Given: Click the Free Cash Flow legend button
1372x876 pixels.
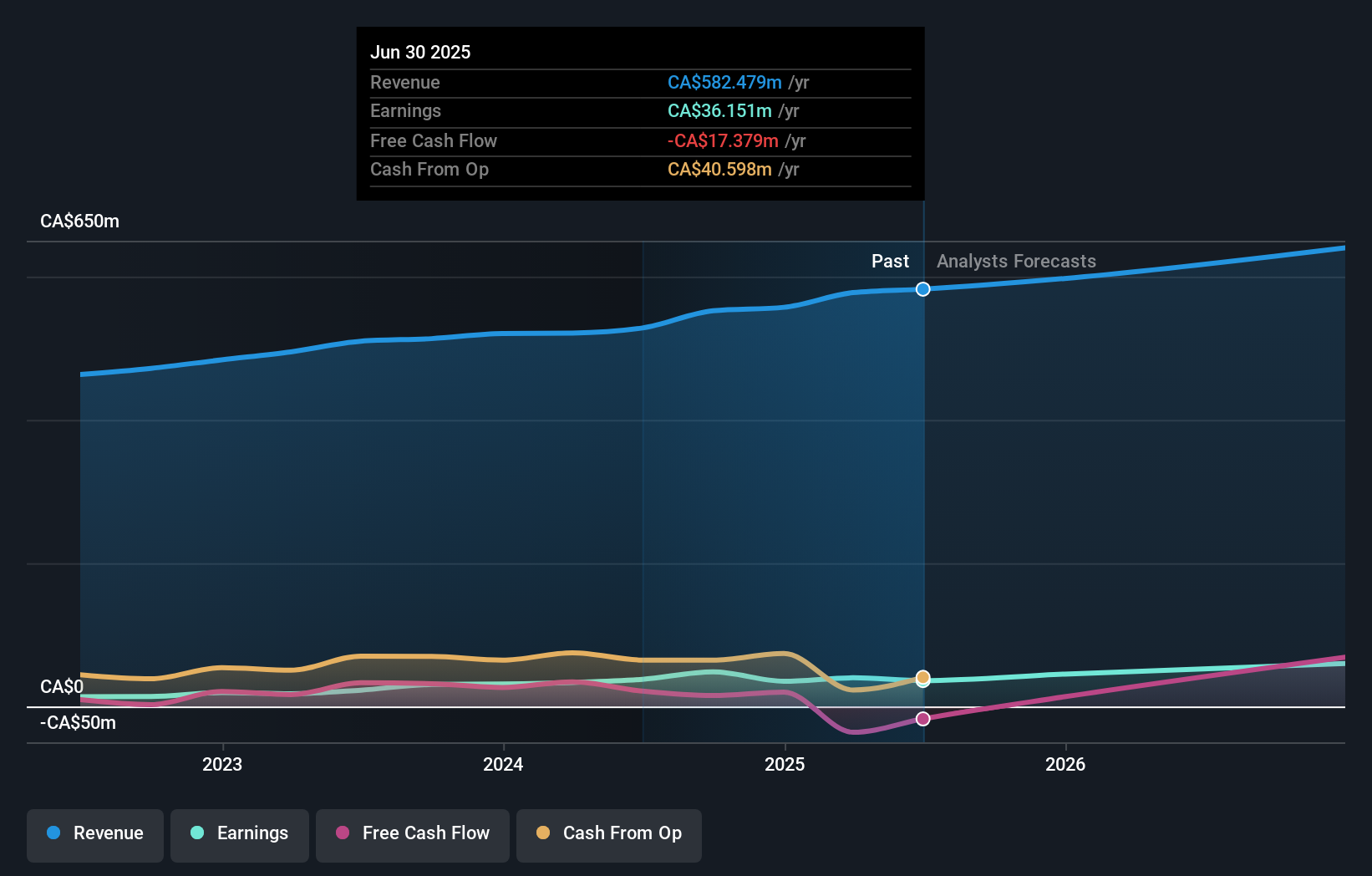Looking at the screenshot, I should [412, 835].
